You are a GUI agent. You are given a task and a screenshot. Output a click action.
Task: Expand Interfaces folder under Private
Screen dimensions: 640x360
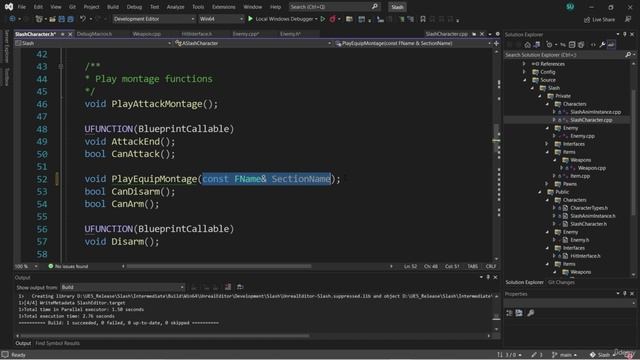547,144
